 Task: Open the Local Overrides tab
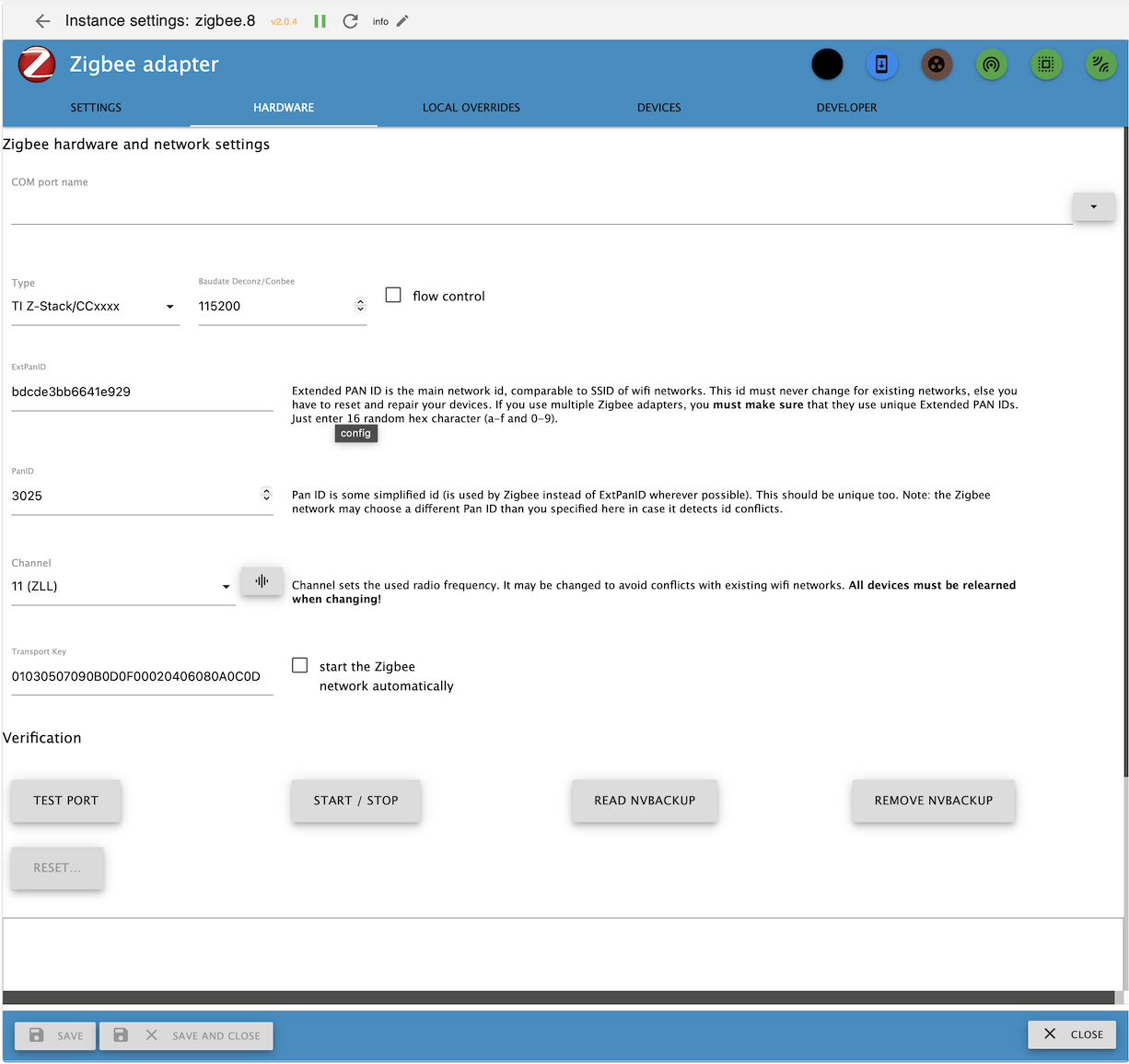coord(471,108)
